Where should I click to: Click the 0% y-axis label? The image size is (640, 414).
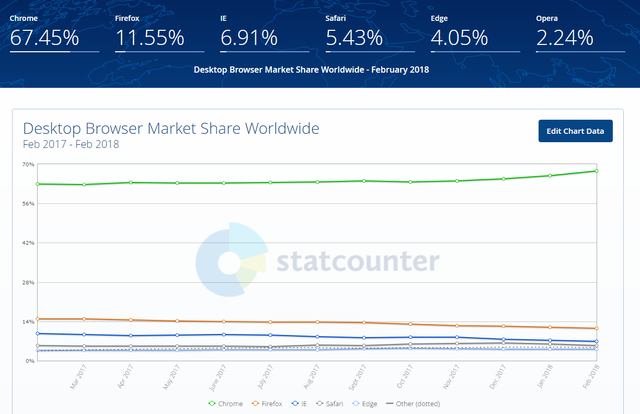[30, 361]
